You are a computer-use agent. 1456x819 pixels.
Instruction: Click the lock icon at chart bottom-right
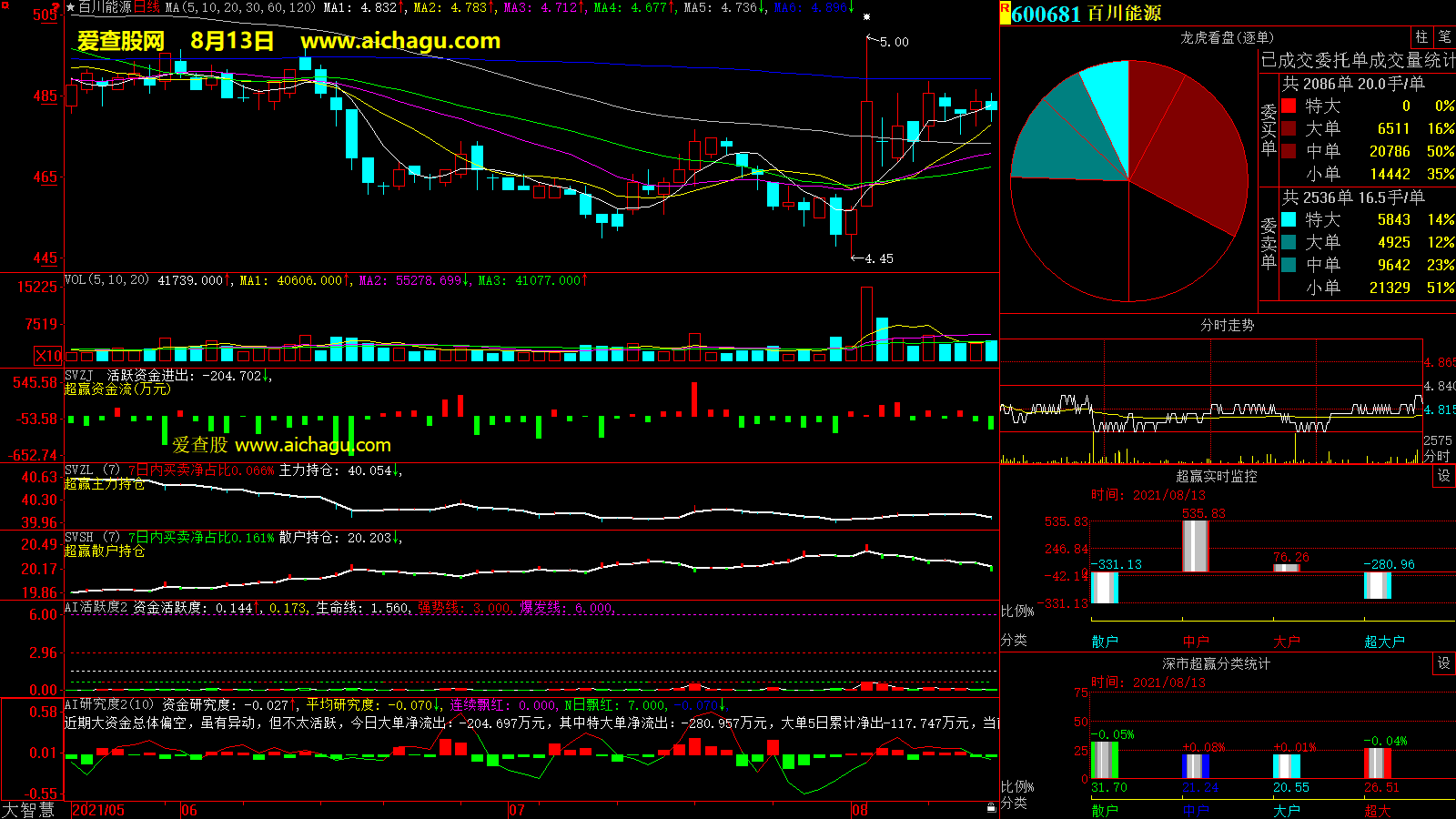point(991,807)
